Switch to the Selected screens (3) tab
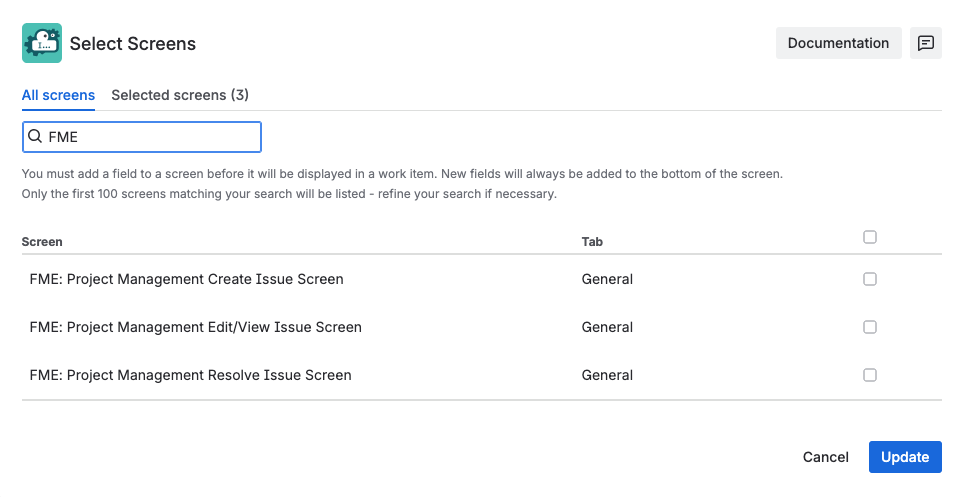Viewport: 963px width, 497px height. pyautogui.click(x=180, y=95)
